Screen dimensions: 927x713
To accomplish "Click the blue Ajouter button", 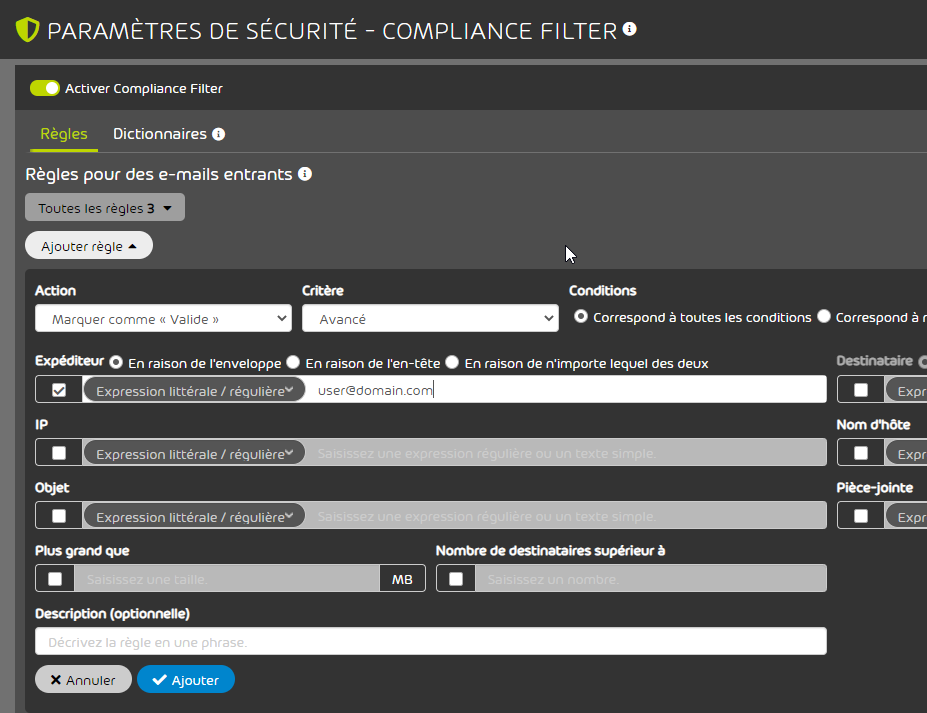I will tap(186, 680).
